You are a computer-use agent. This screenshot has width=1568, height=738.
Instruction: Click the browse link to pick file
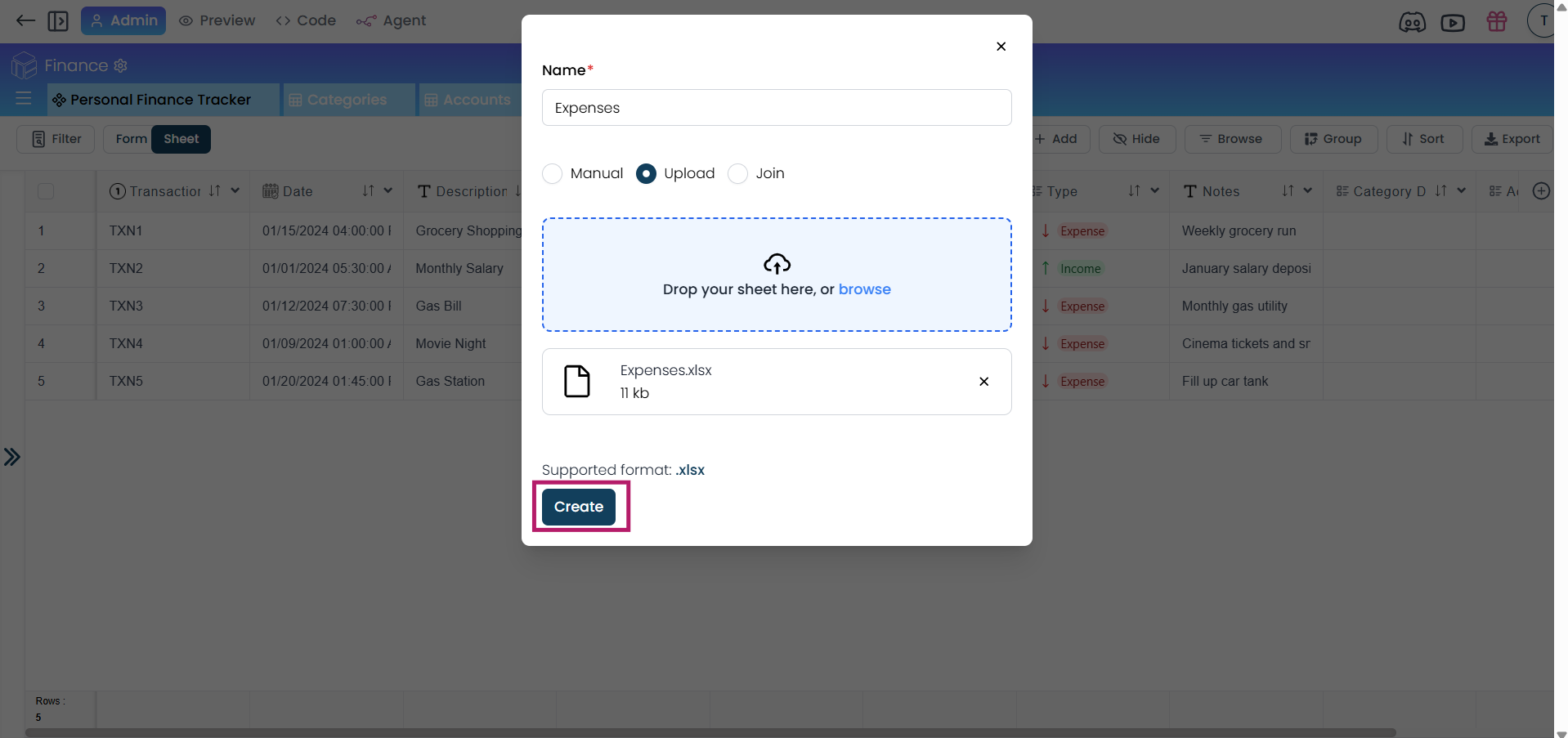click(x=864, y=289)
